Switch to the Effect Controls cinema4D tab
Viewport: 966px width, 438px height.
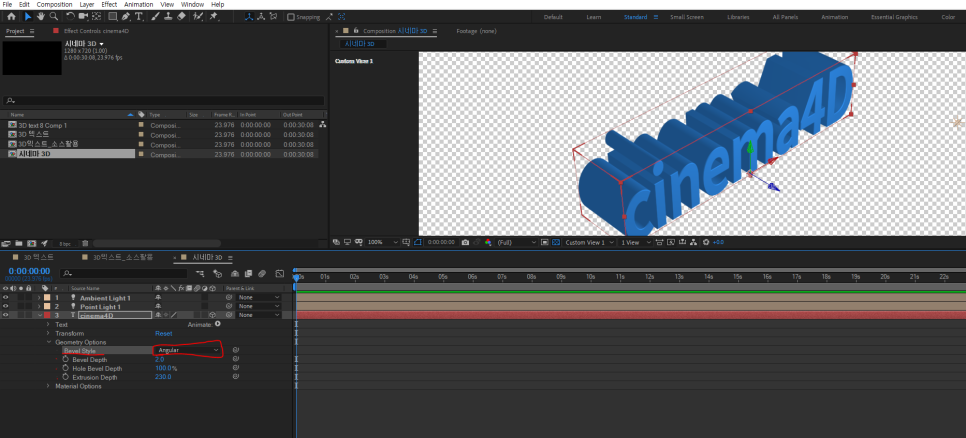pos(96,30)
